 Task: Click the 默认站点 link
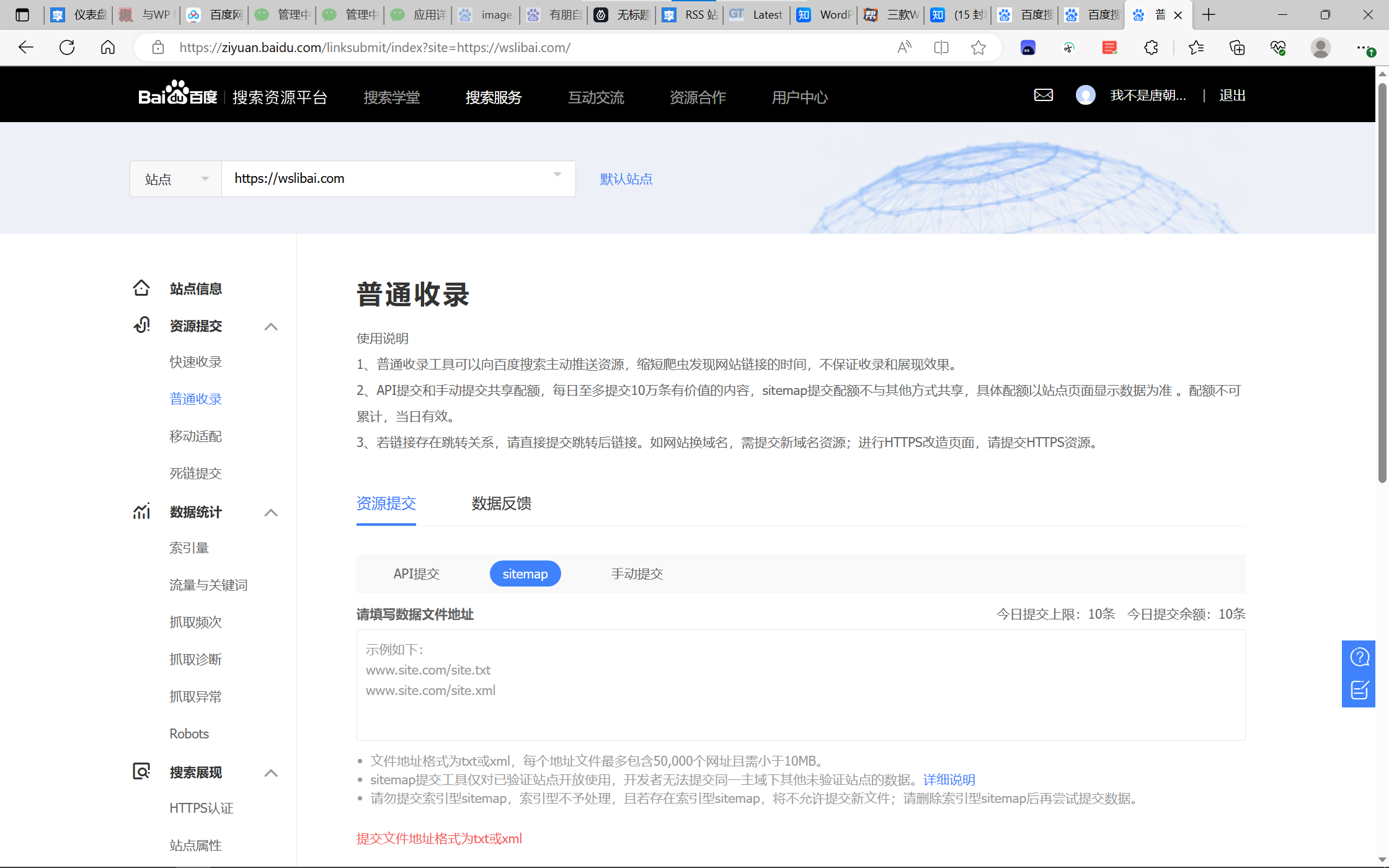(x=626, y=179)
